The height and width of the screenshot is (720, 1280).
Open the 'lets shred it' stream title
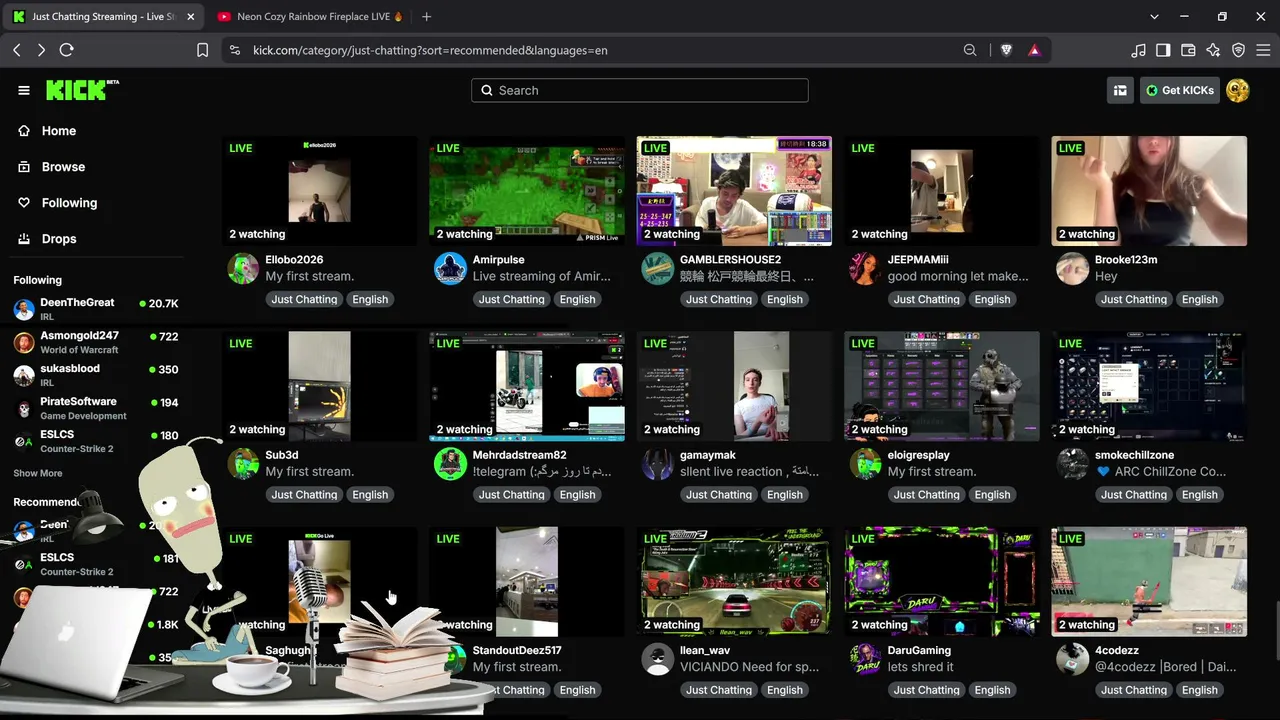click(921, 667)
